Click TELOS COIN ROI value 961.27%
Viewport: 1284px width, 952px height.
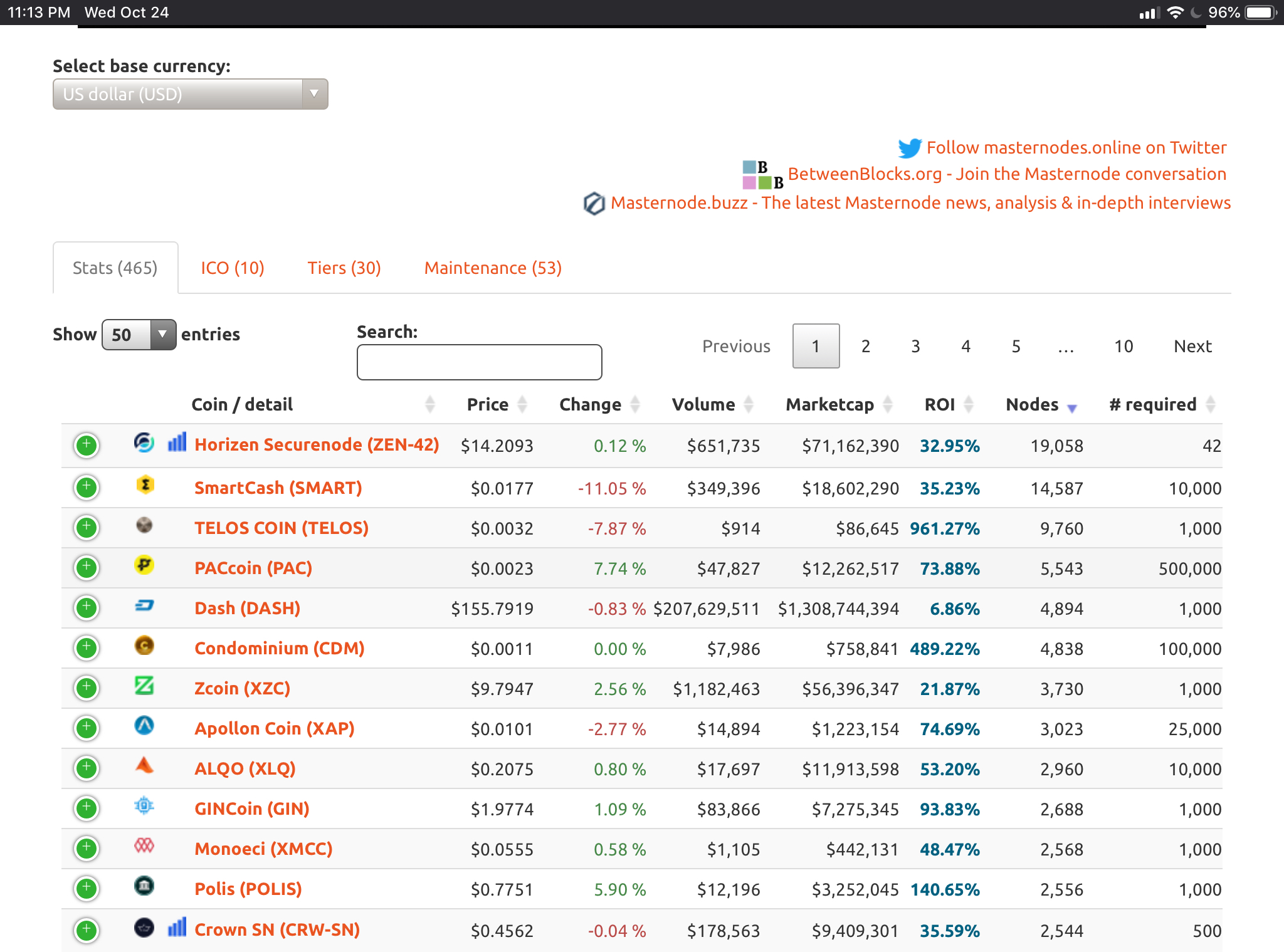click(x=945, y=529)
